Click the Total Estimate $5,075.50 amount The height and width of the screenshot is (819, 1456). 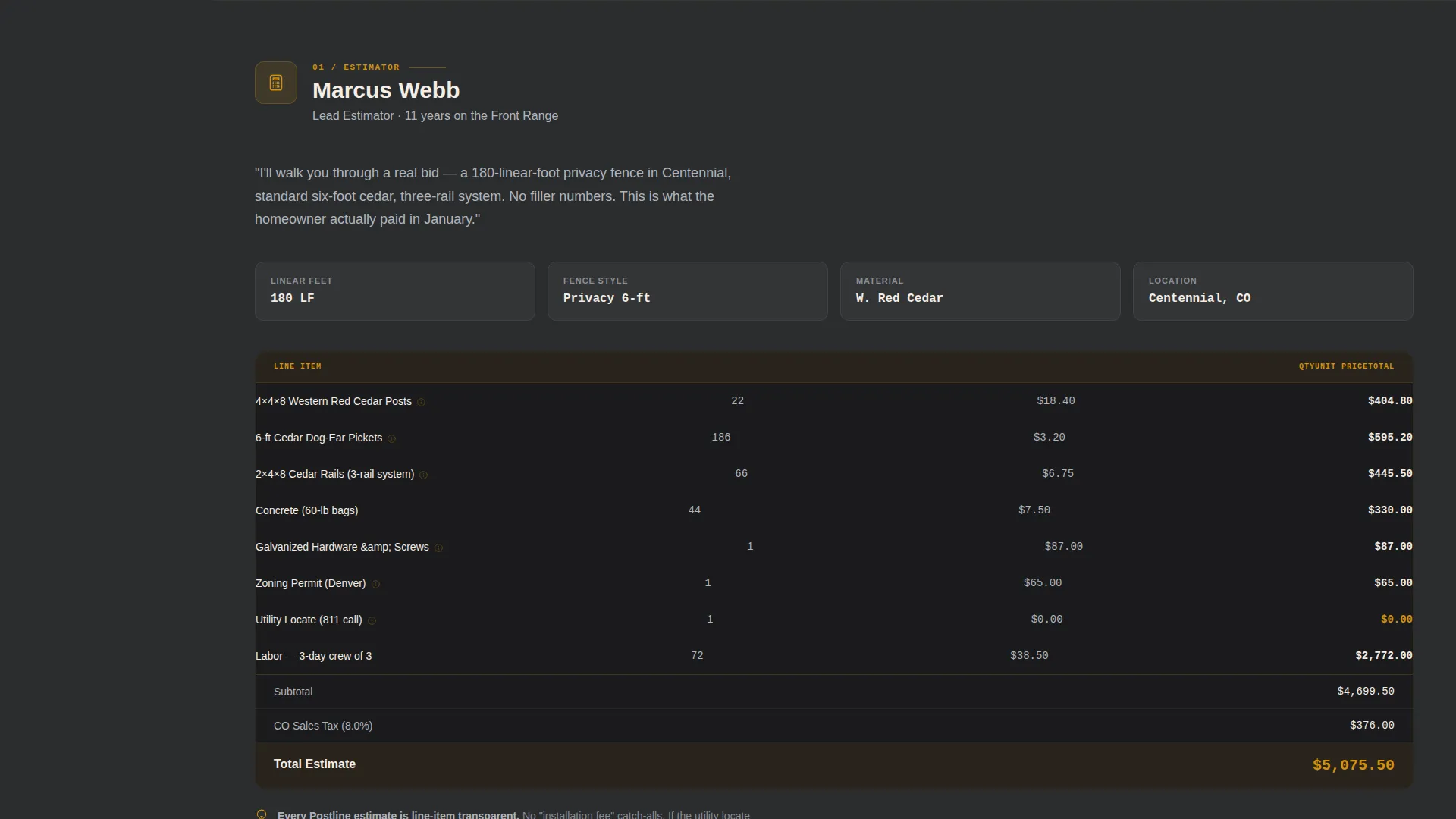point(1354,765)
